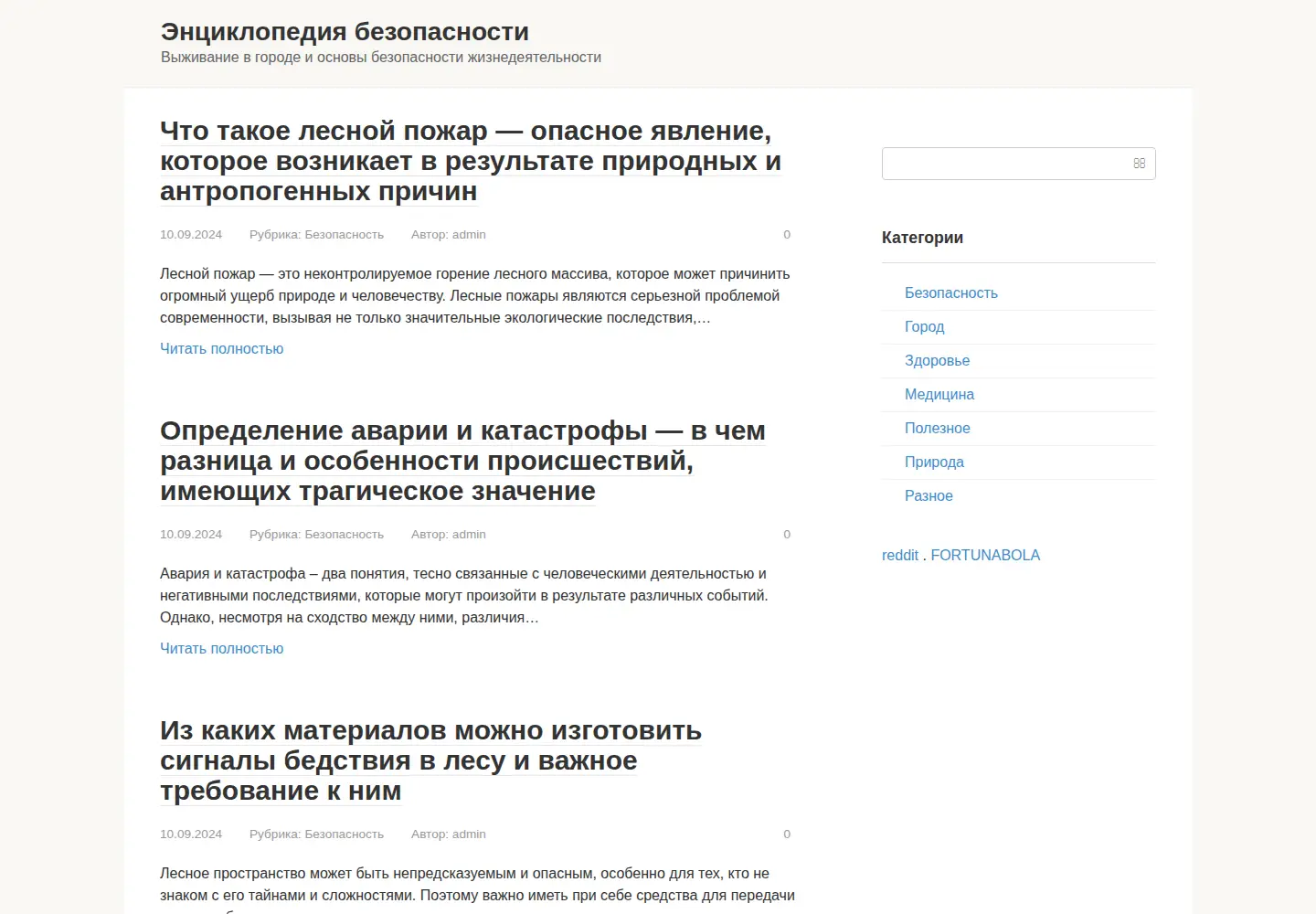Click comment count 0 on forest fire post
This screenshot has height=914, width=1316.
point(787,235)
